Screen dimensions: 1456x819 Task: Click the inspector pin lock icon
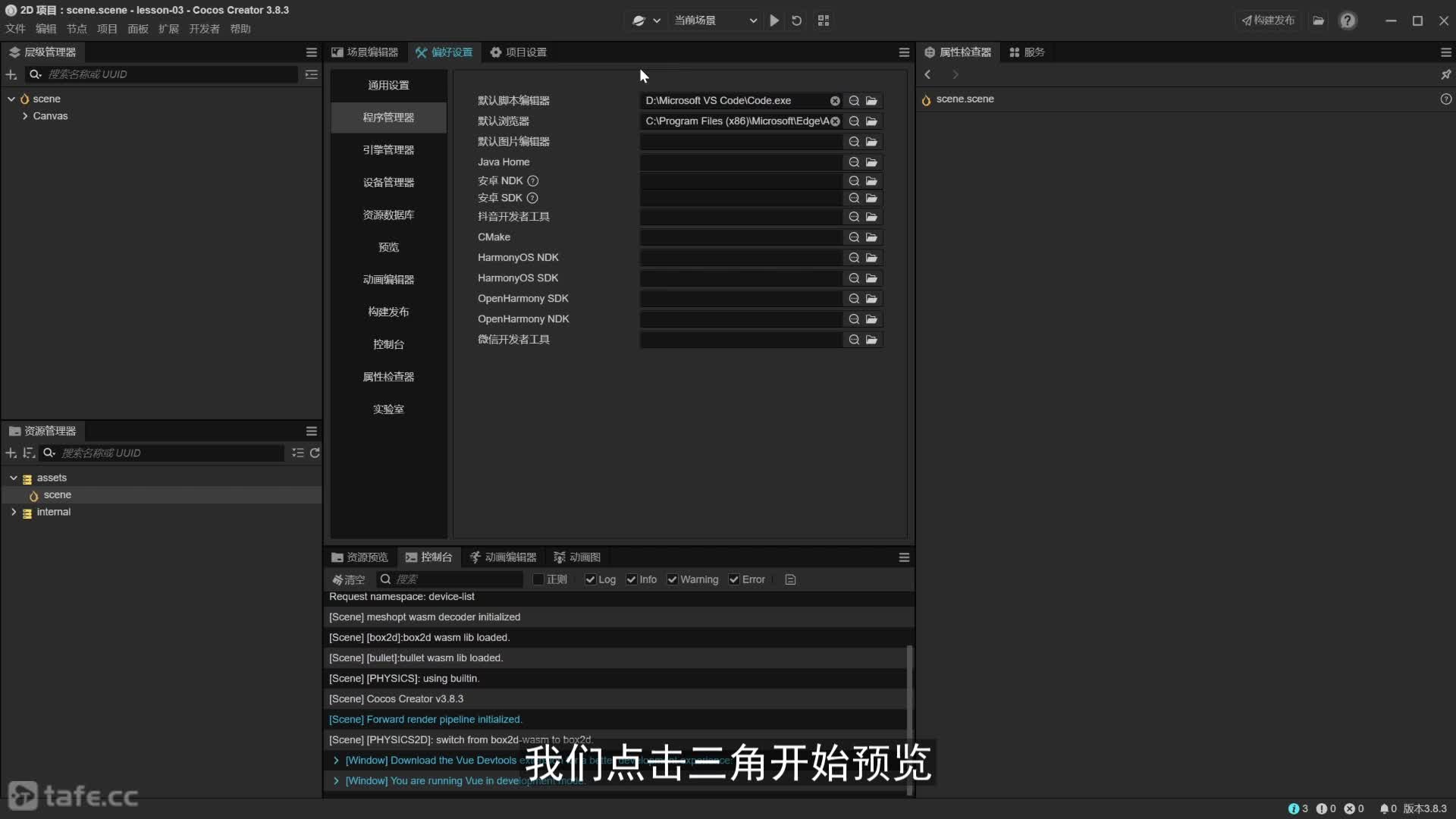[x=1445, y=74]
